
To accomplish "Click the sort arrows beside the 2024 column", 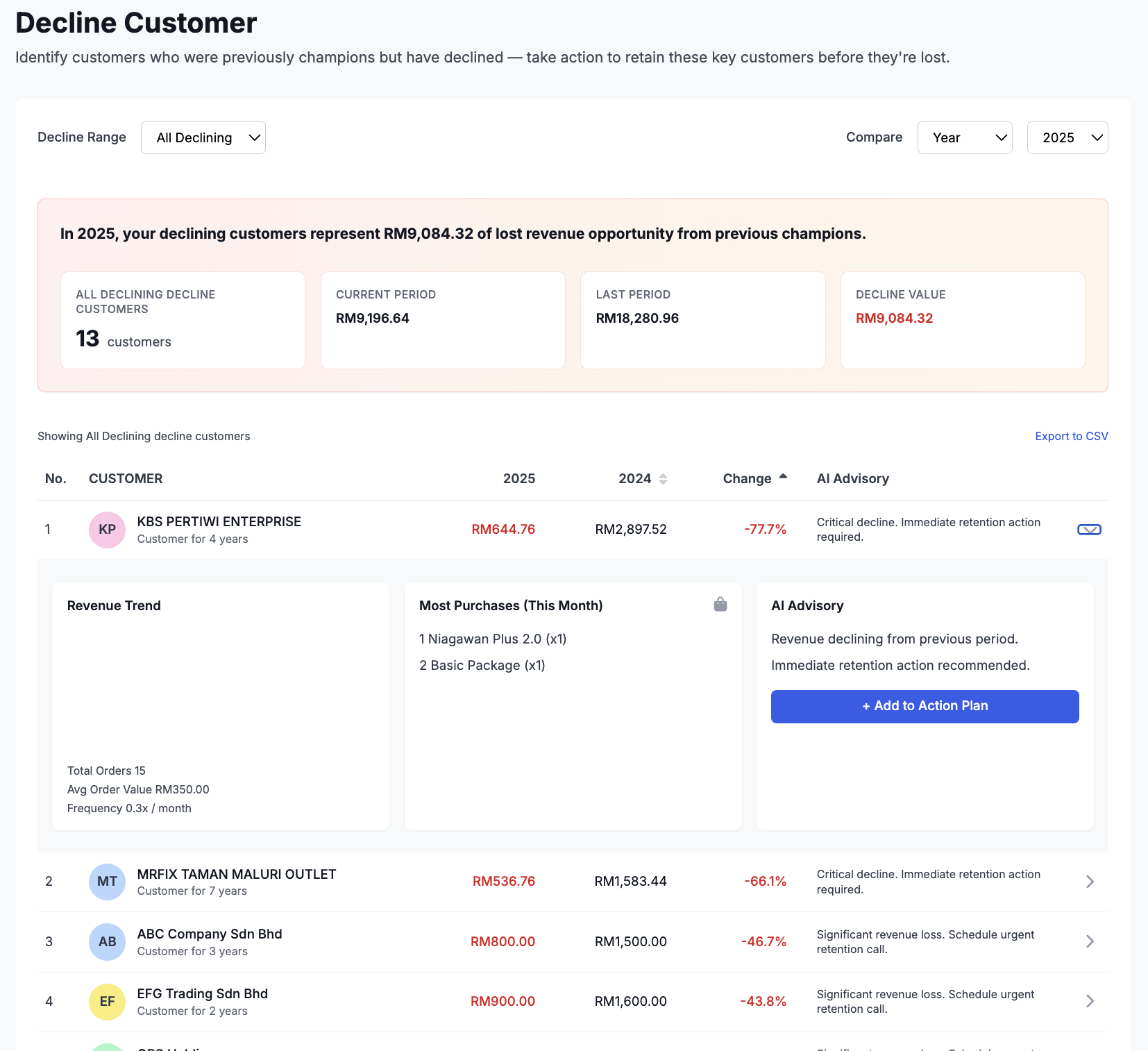I will point(663,478).
